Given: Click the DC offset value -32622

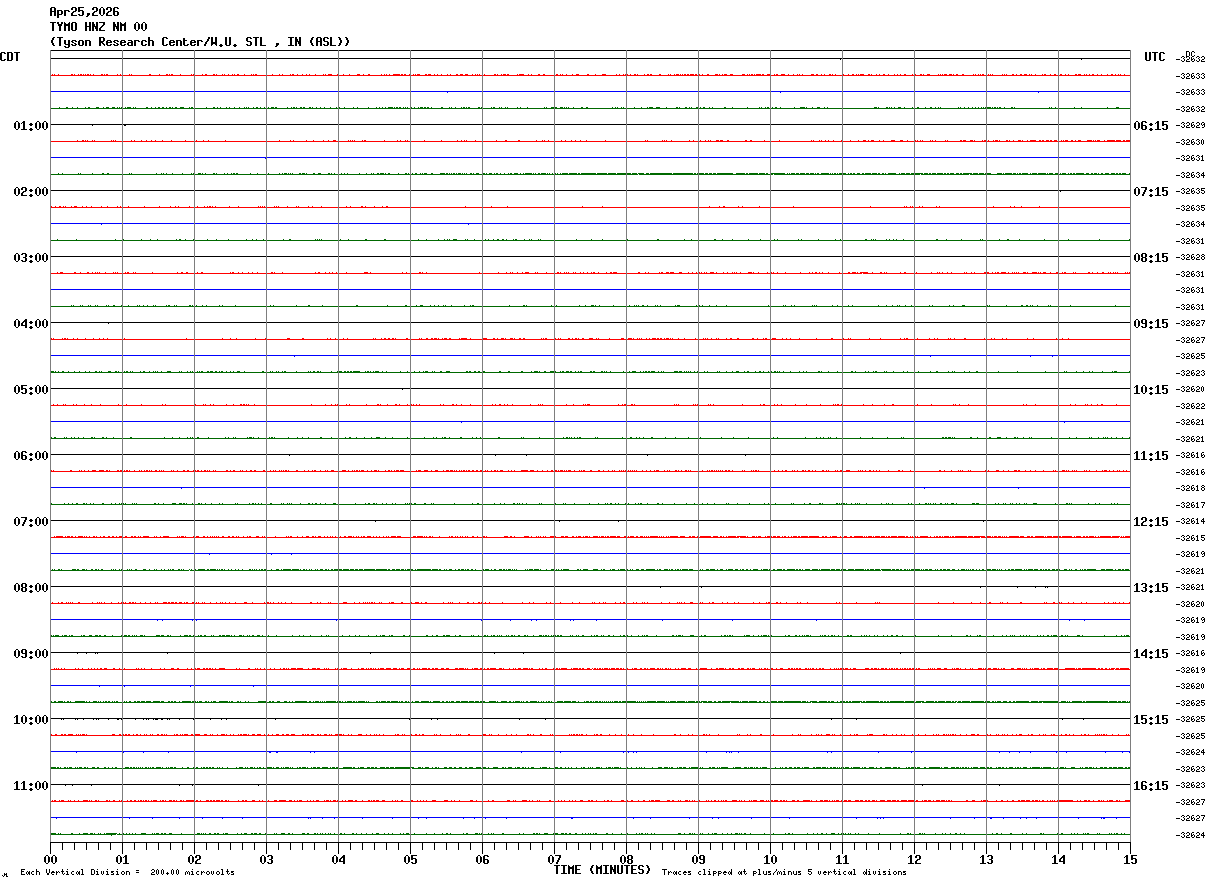Looking at the screenshot, I should (x=1191, y=406).
